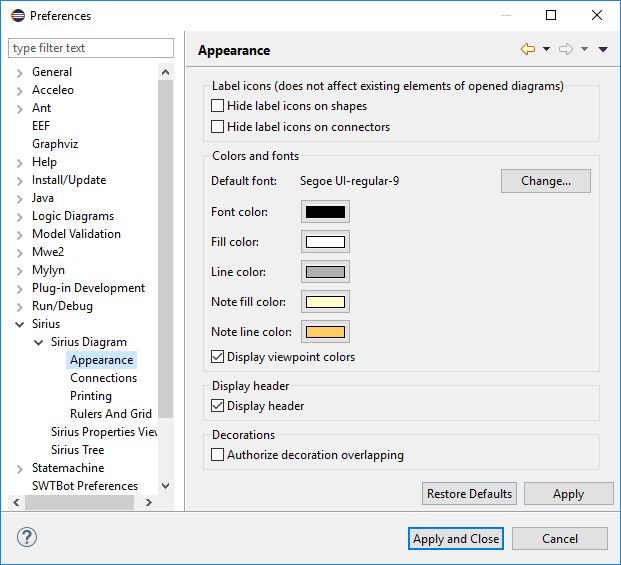Enable Hide label icons on connectors
Viewport: 621px width, 565px height.
click(218, 127)
